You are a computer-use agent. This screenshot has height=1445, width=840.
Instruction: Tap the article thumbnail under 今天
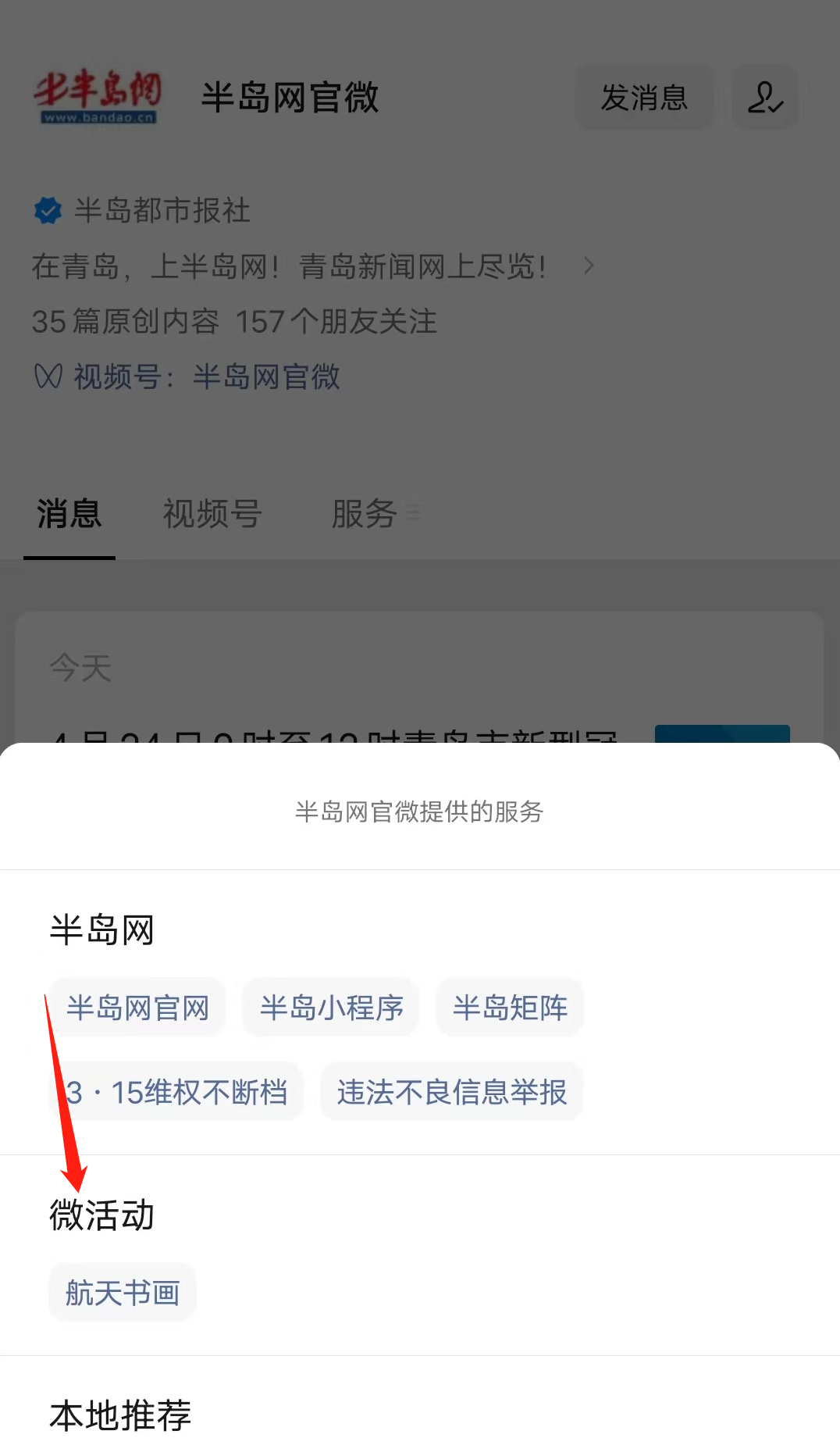(x=722, y=734)
